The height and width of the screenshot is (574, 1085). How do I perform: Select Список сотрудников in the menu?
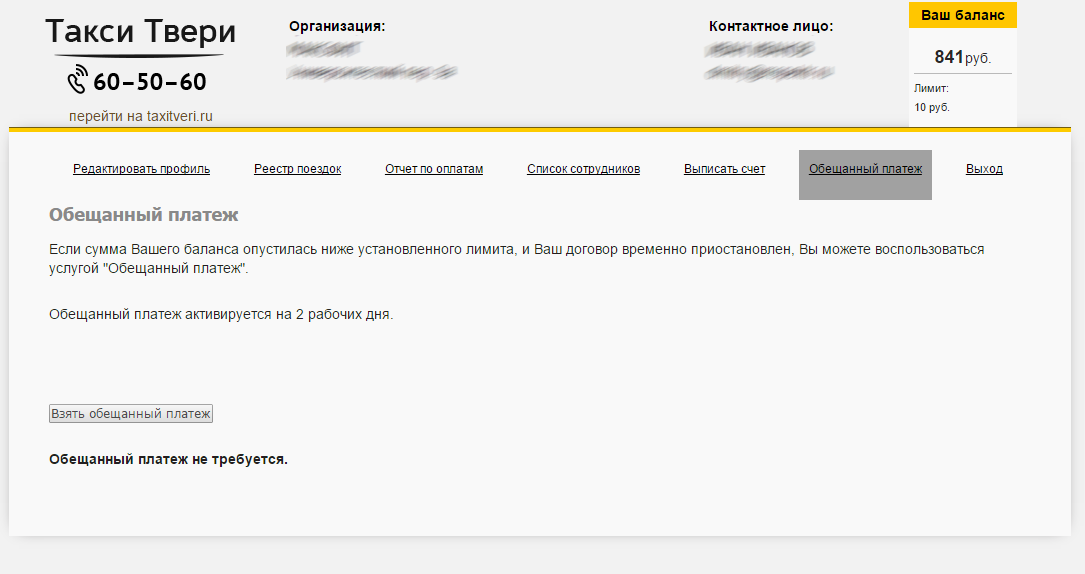[583, 169]
